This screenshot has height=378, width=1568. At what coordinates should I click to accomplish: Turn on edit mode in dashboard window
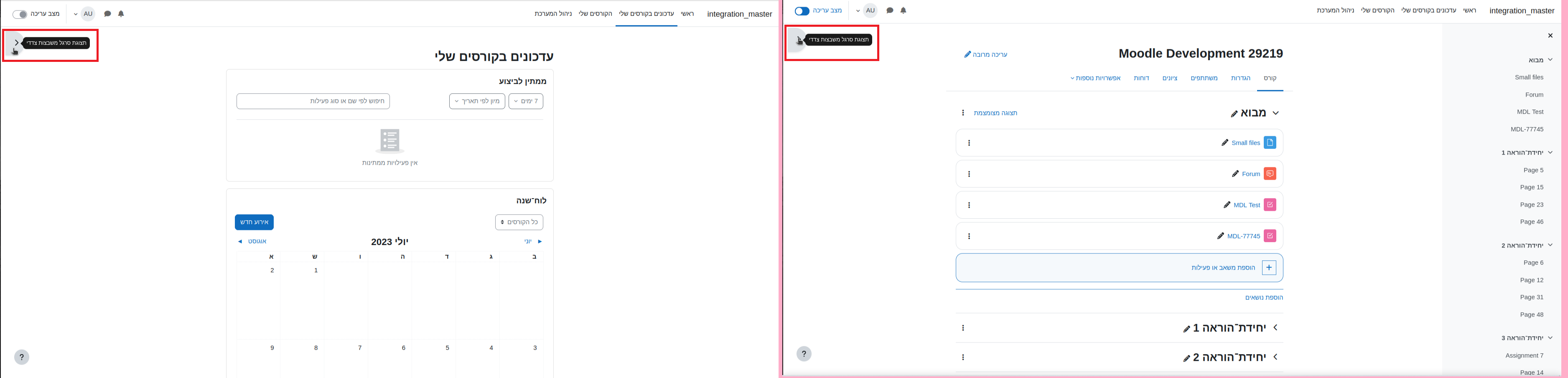(x=20, y=14)
